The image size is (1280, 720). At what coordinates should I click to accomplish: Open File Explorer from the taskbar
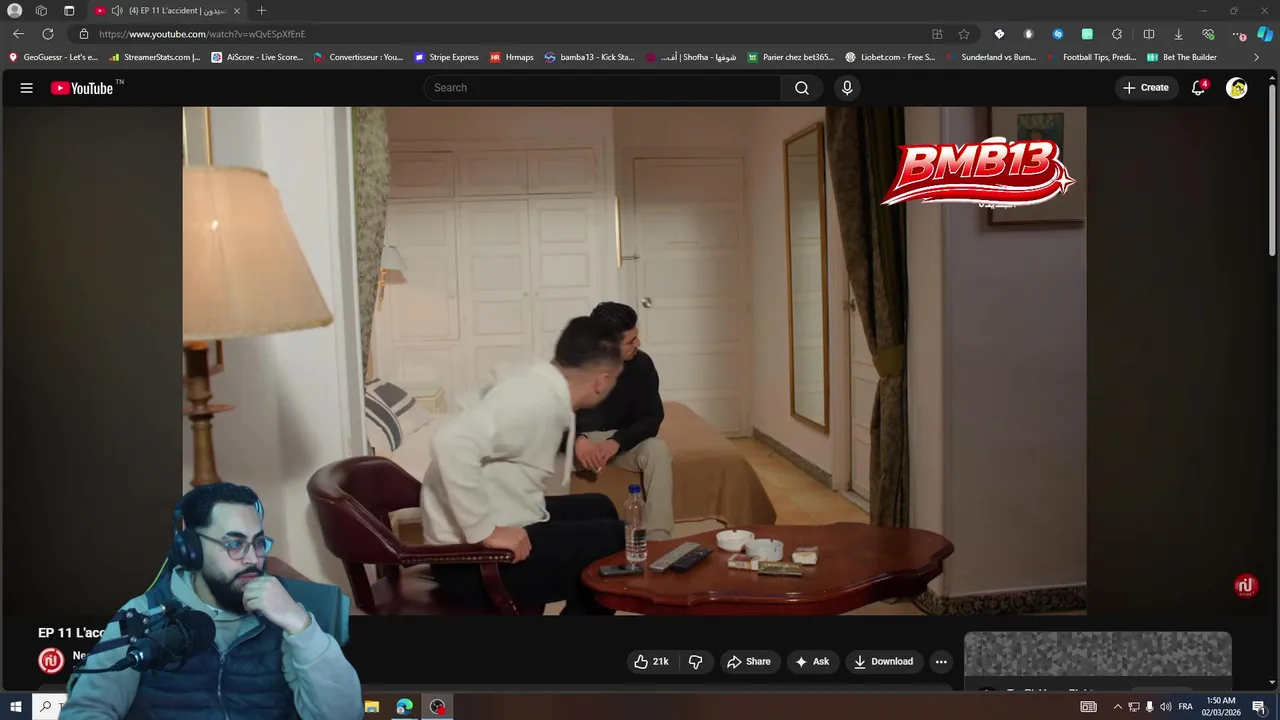point(372,707)
